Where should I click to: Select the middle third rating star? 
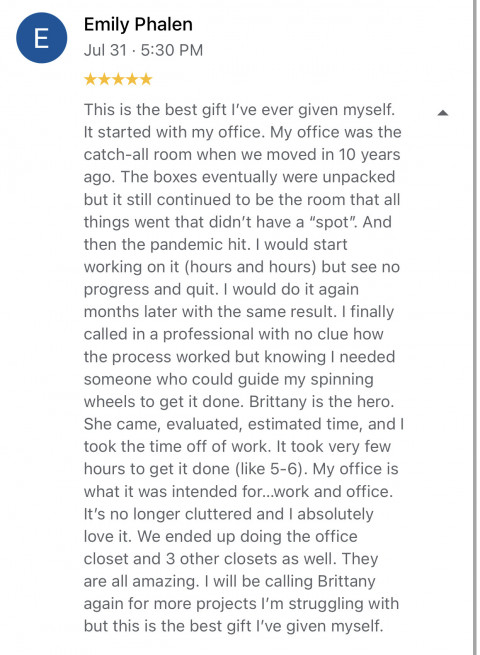pyautogui.click(x=118, y=79)
